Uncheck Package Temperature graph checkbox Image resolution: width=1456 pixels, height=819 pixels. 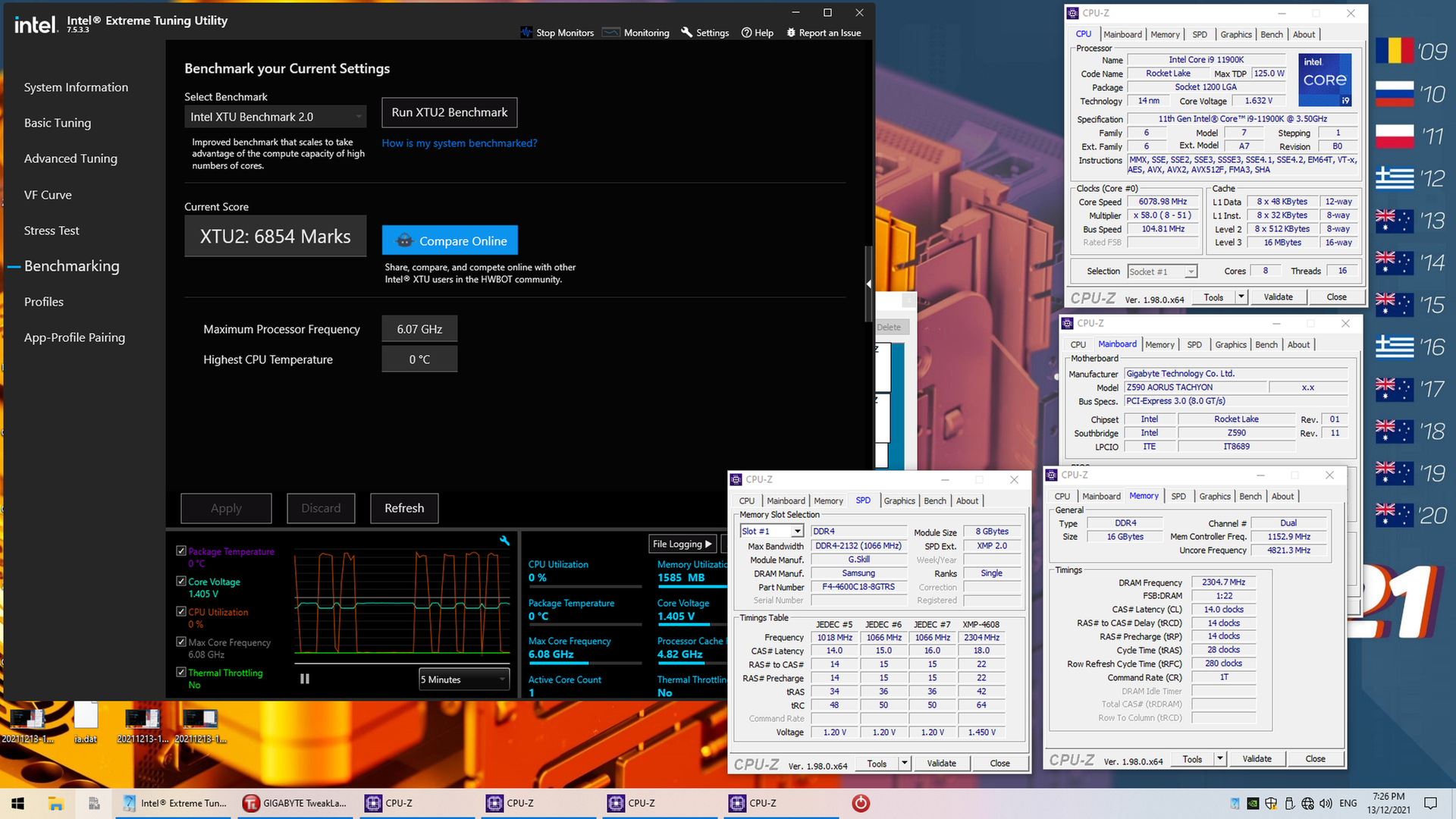tap(181, 551)
